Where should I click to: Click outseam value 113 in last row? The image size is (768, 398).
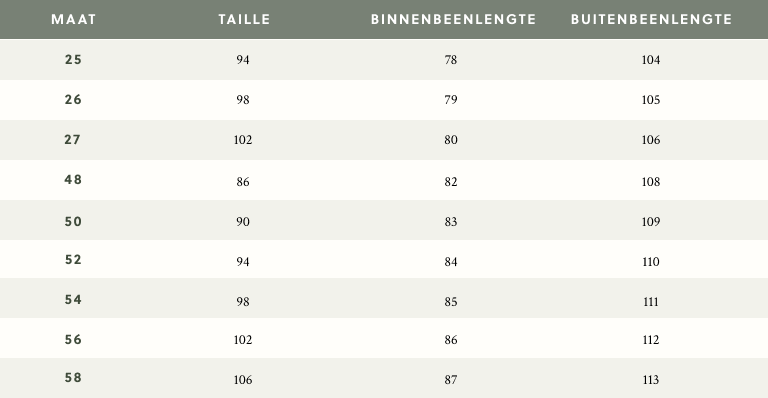[x=651, y=380]
